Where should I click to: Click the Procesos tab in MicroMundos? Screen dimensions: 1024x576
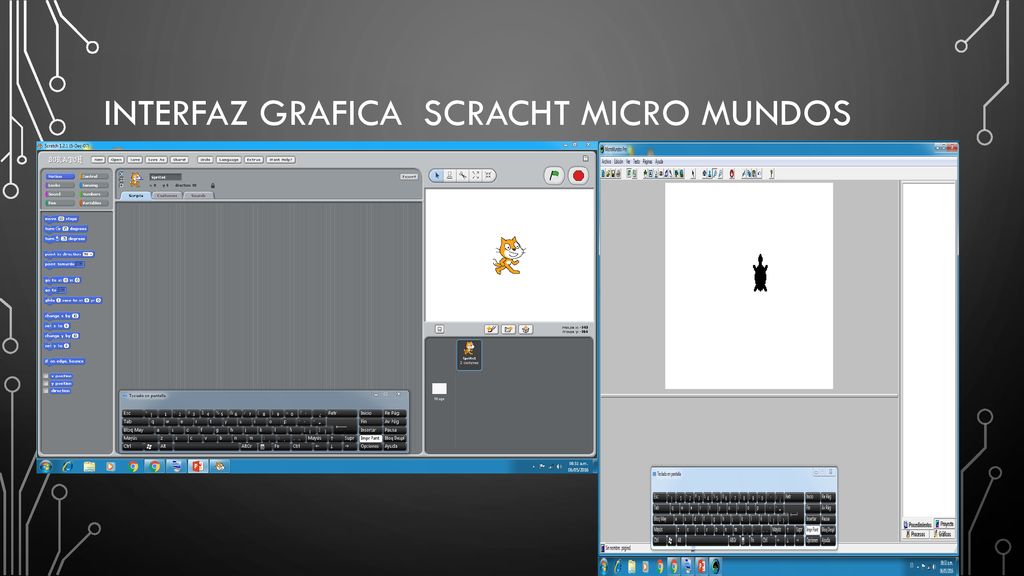916,534
